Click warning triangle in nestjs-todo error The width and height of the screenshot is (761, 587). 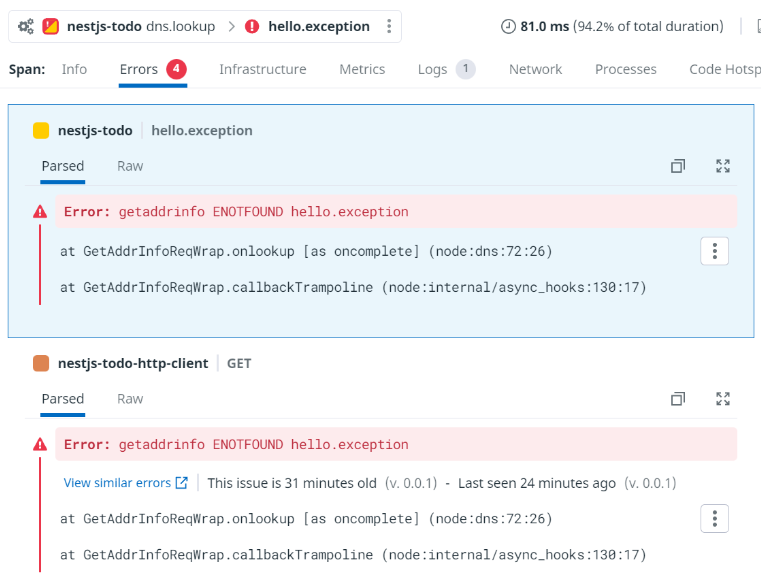(40, 212)
